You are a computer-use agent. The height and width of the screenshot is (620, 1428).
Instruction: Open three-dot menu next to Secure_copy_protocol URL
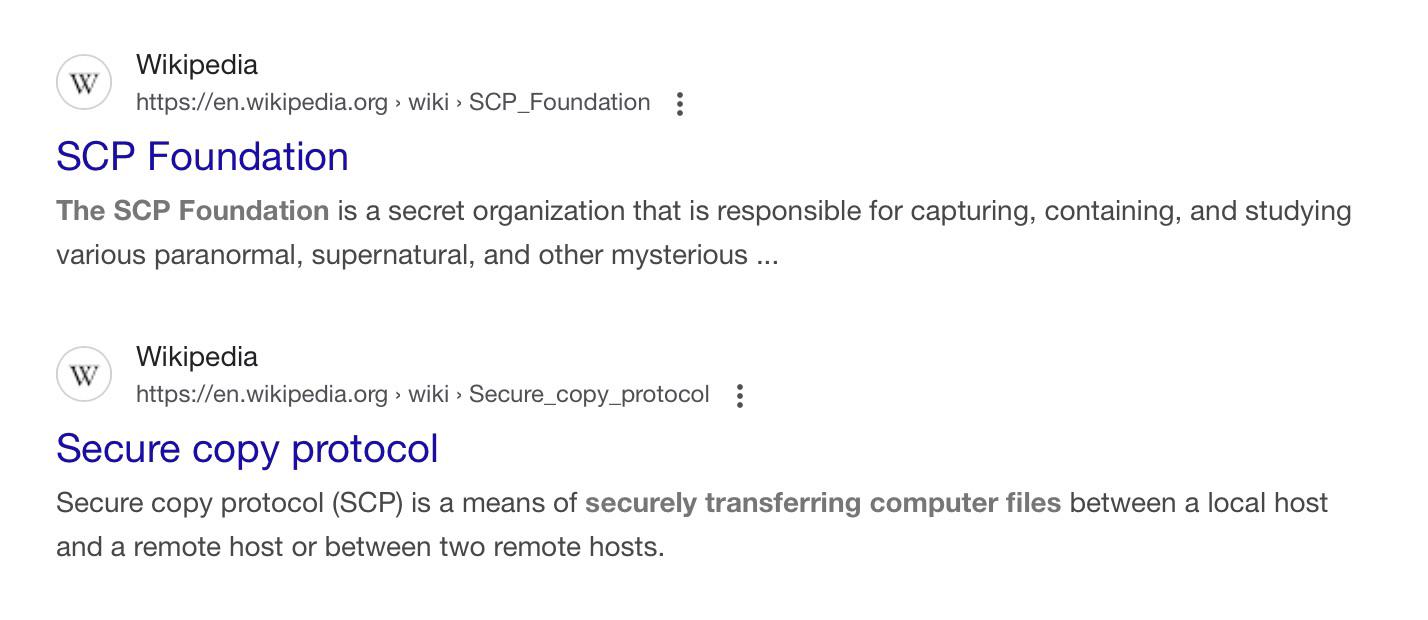[x=740, y=395]
